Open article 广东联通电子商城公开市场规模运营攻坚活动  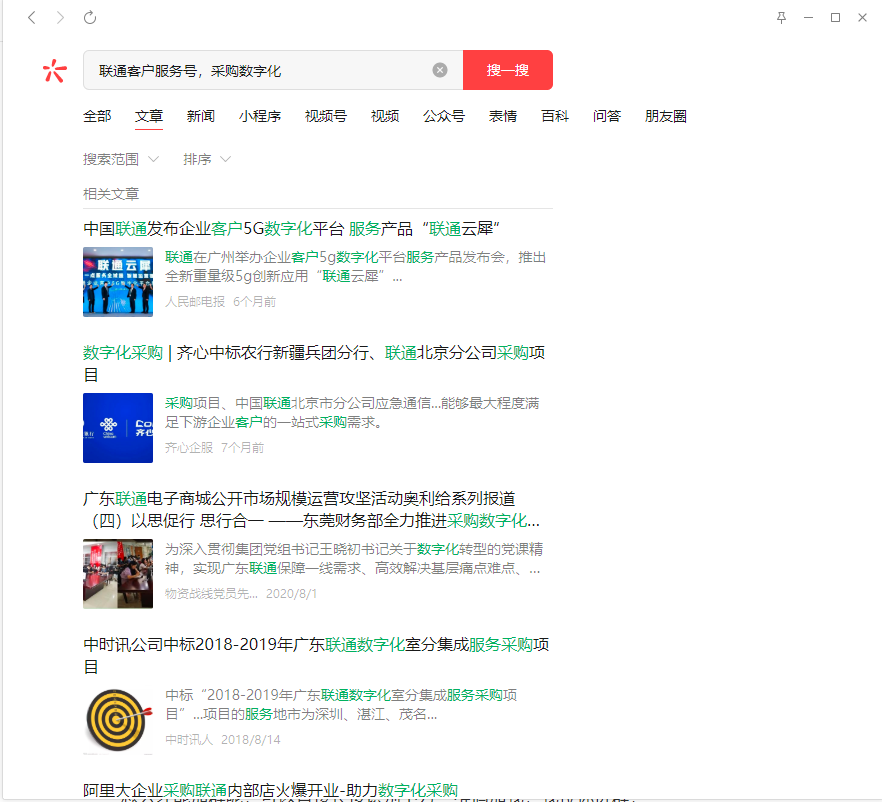[x=312, y=510]
